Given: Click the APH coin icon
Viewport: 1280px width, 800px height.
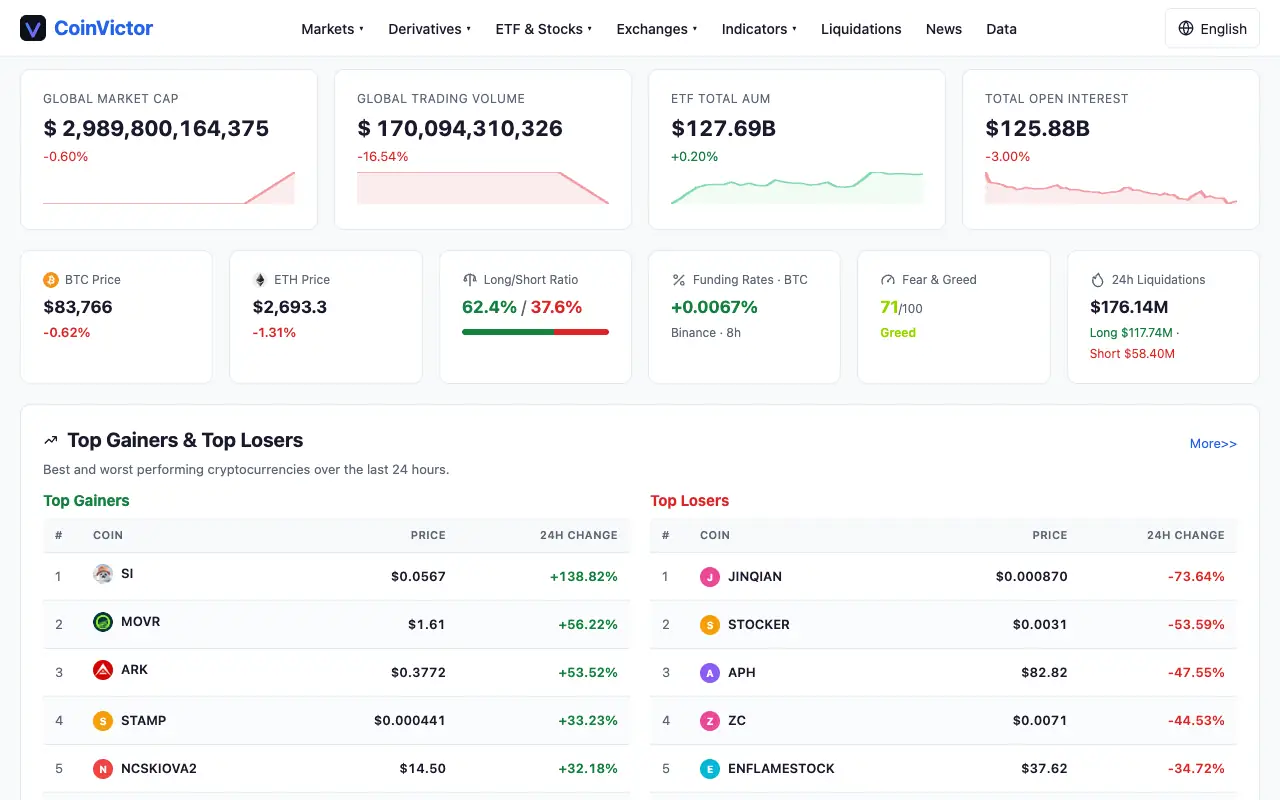Looking at the screenshot, I should (710, 673).
